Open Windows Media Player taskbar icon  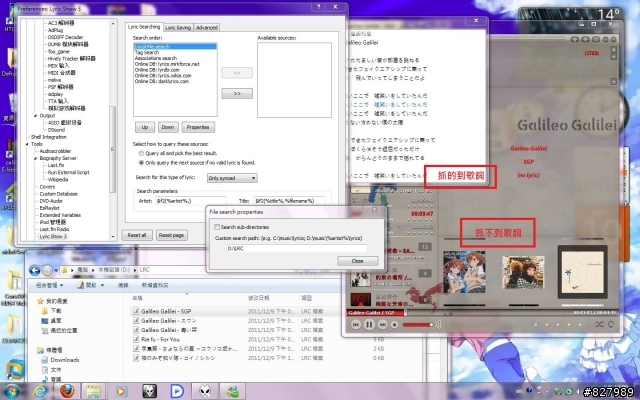(x=121, y=391)
